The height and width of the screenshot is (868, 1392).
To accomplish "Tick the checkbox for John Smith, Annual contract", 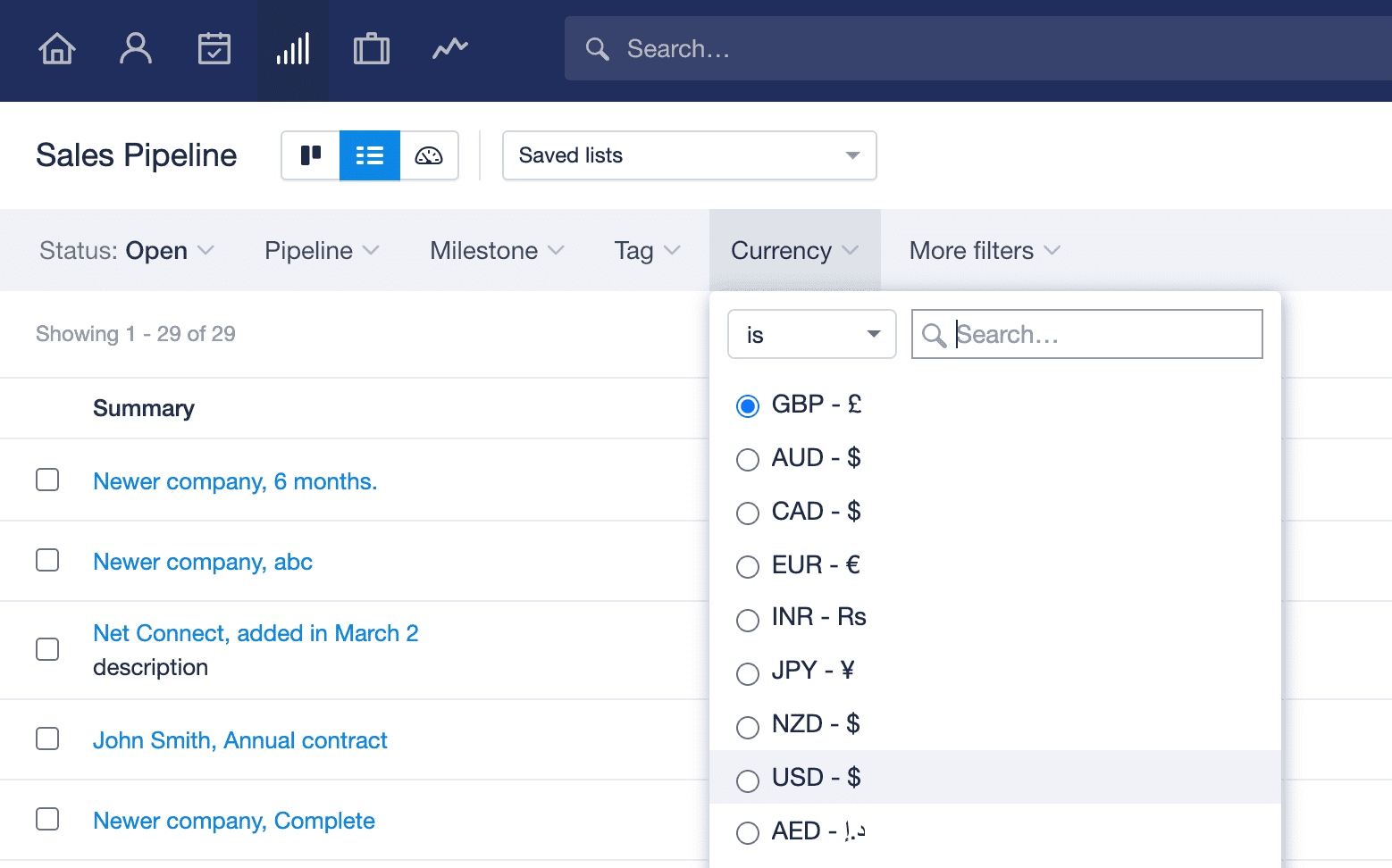I will click(47, 739).
